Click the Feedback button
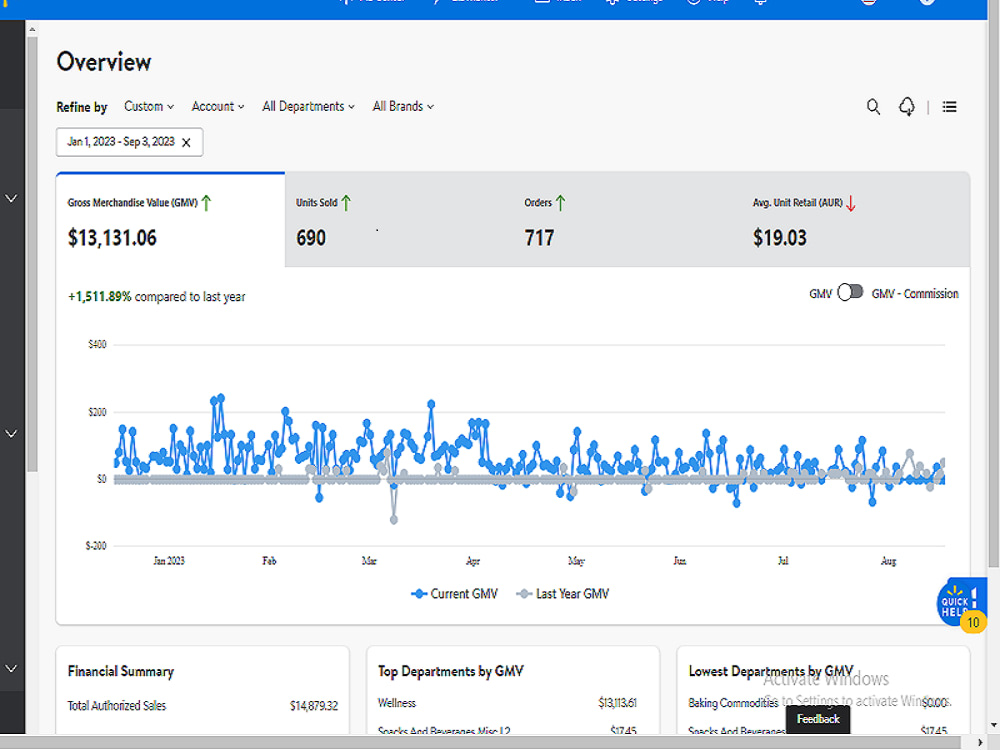1000x750 pixels. point(818,719)
